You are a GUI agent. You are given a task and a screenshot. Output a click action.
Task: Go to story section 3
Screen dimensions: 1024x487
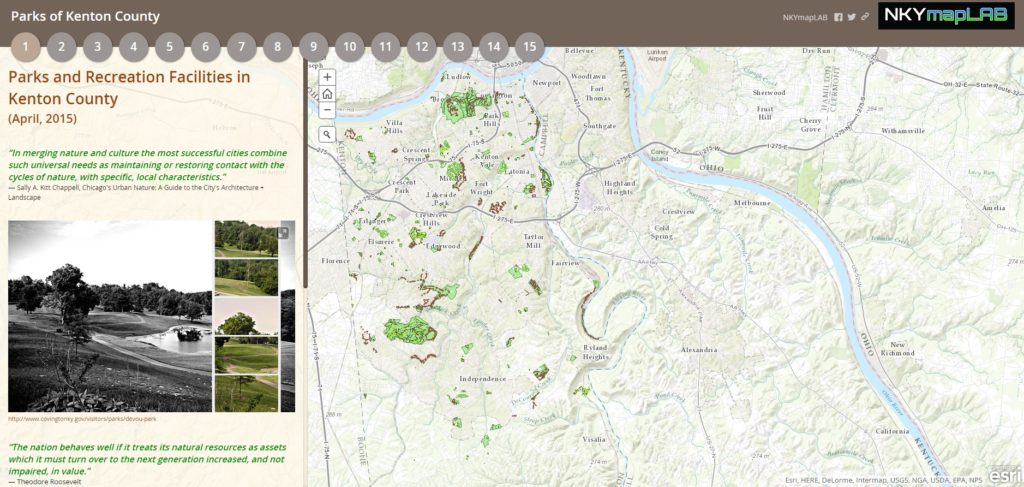point(97,47)
